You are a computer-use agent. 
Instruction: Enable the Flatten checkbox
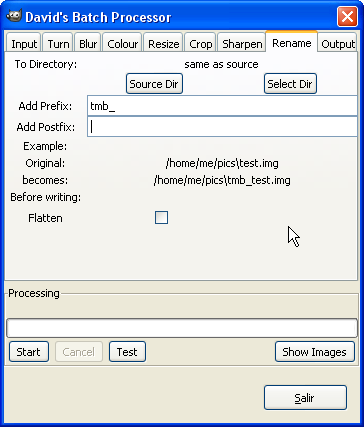tap(161, 218)
